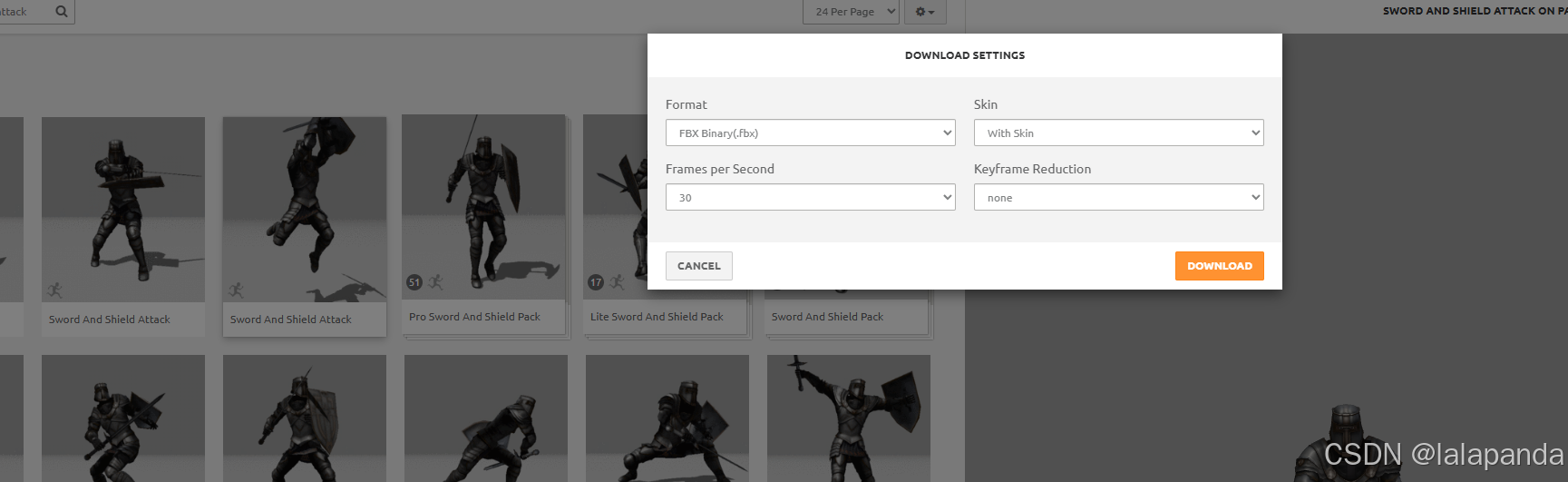This screenshot has width=1568, height=482.
Task: Click the Download Settings dialog title
Action: (965, 55)
